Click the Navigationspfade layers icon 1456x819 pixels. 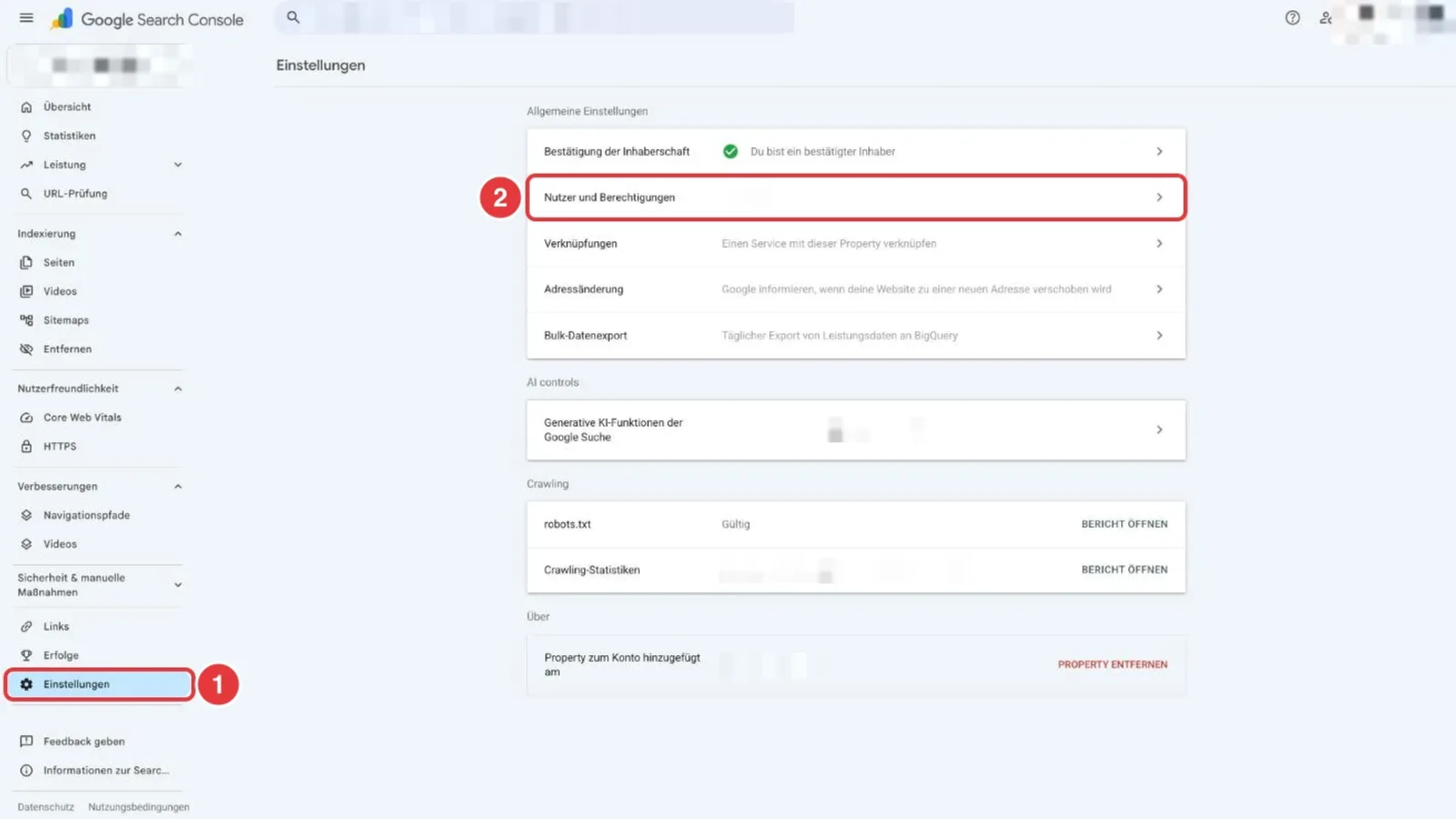click(26, 515)
